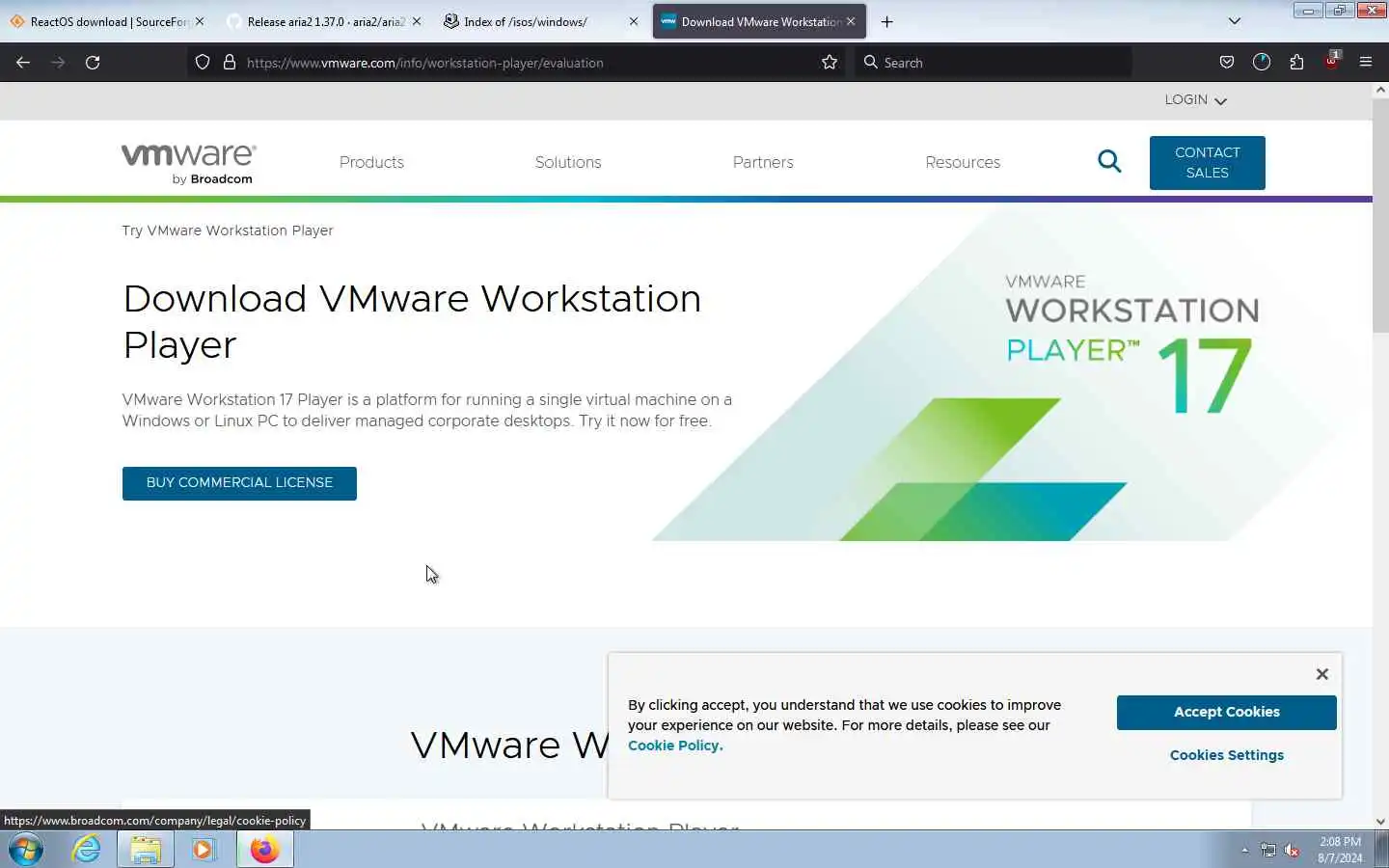Click the Try VMware Workstation Player breadcrumb
Viewport: 1389px width, 868px height.
point(228,231)
